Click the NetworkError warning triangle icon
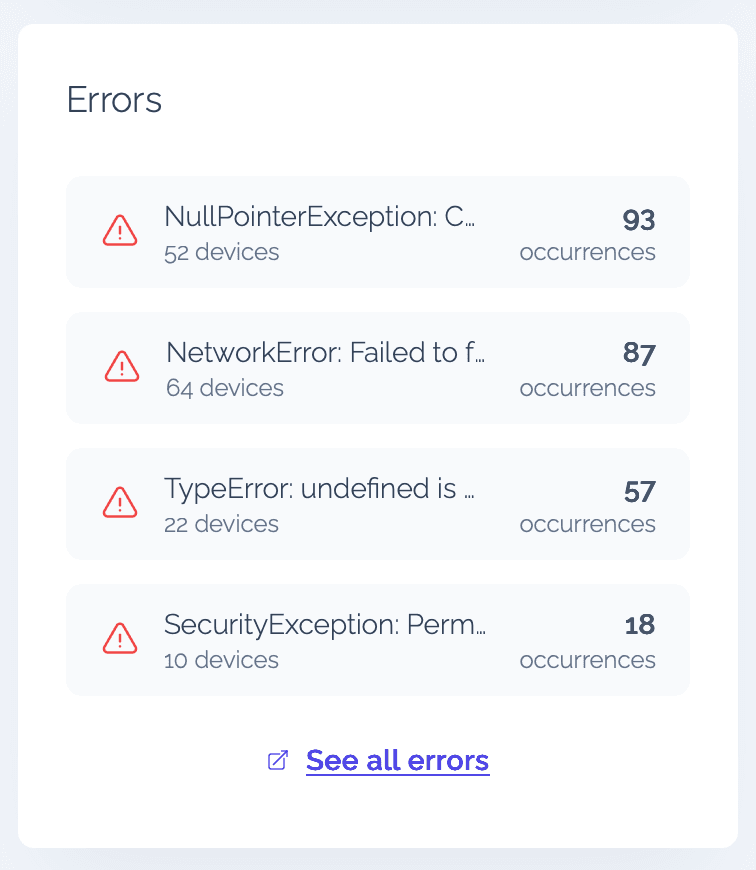 (121, 367)
